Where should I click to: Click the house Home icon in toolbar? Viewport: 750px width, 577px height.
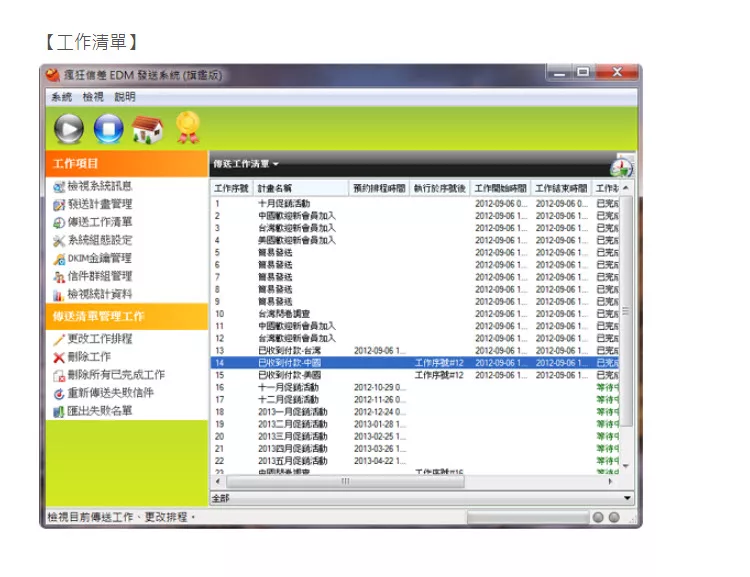pos(147,128)
